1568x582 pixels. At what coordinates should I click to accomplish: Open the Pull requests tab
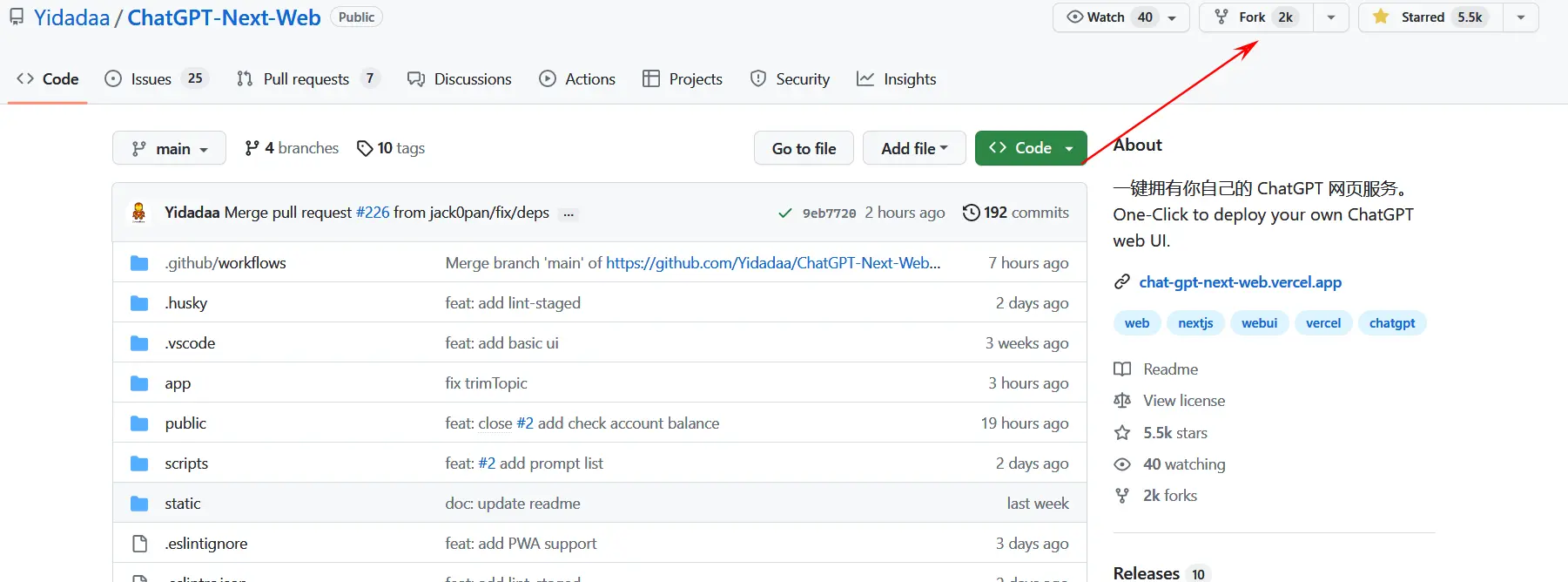coord(306,79)
